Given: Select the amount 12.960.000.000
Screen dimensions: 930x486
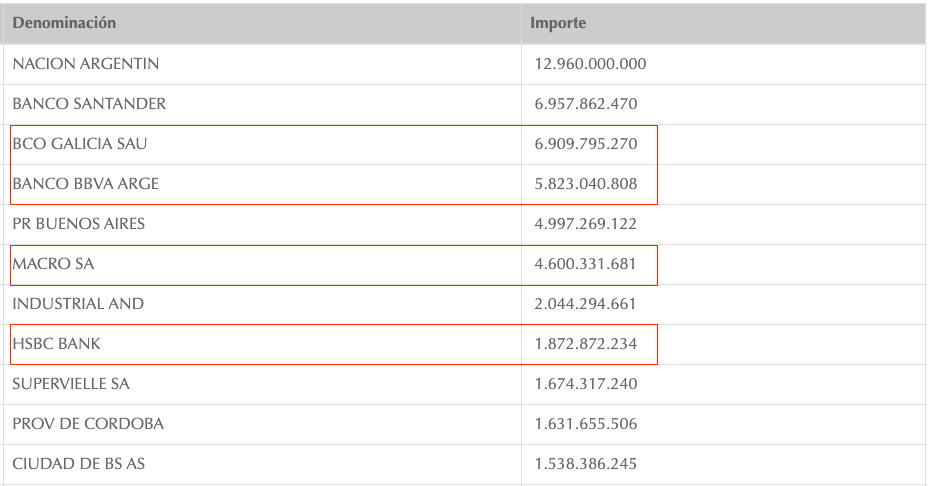Looking at the screenshot, I should tap(590, 63).
